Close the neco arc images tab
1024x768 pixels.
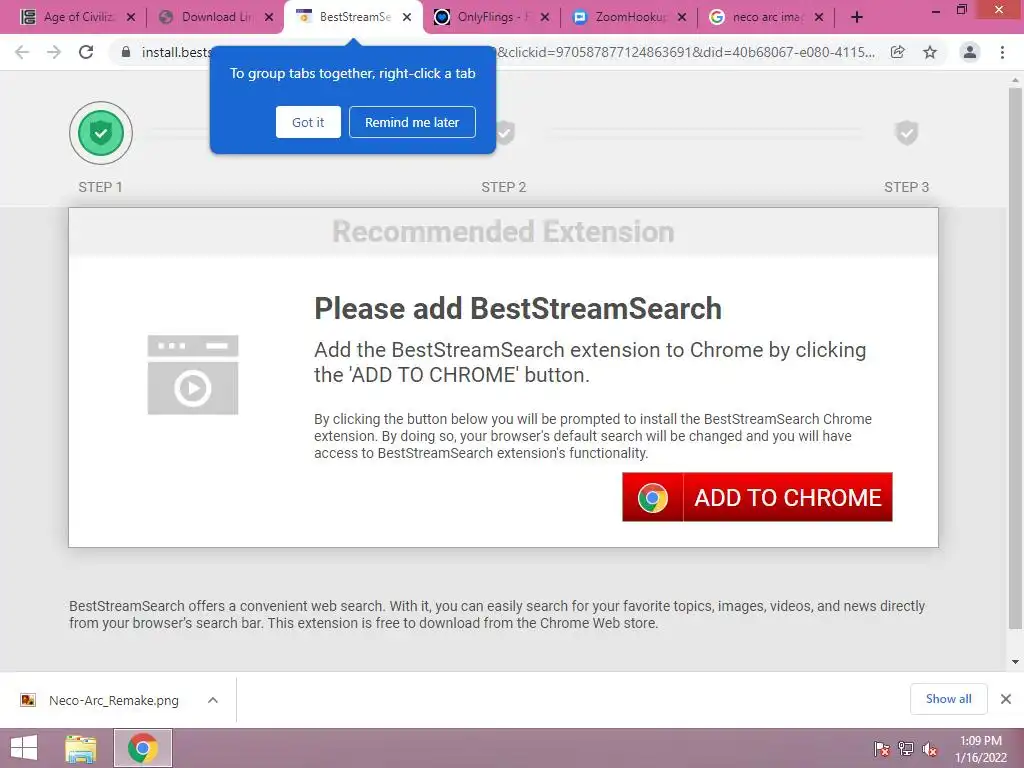tap(819, 17)
